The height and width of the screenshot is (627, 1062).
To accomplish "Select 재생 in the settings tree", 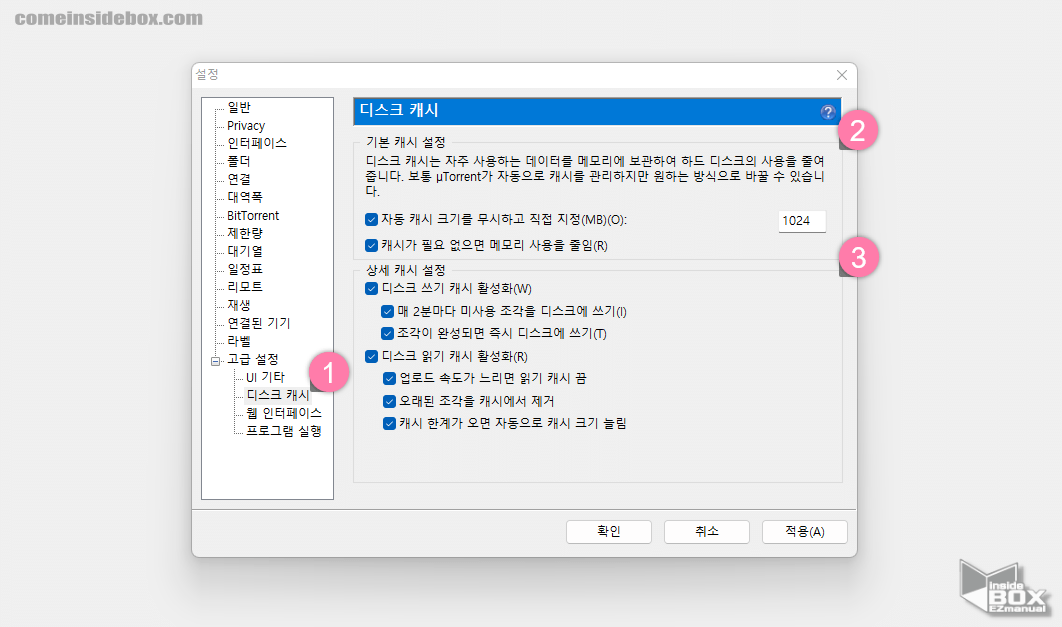I will coord(239,305).
